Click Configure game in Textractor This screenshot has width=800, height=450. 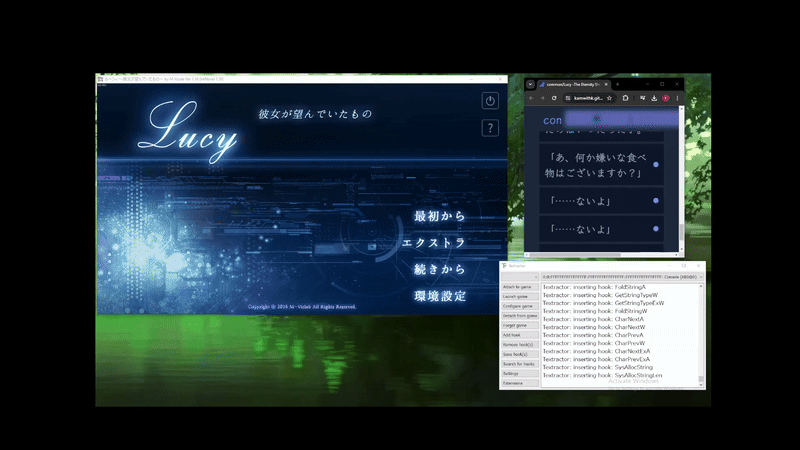click(519, 306)
